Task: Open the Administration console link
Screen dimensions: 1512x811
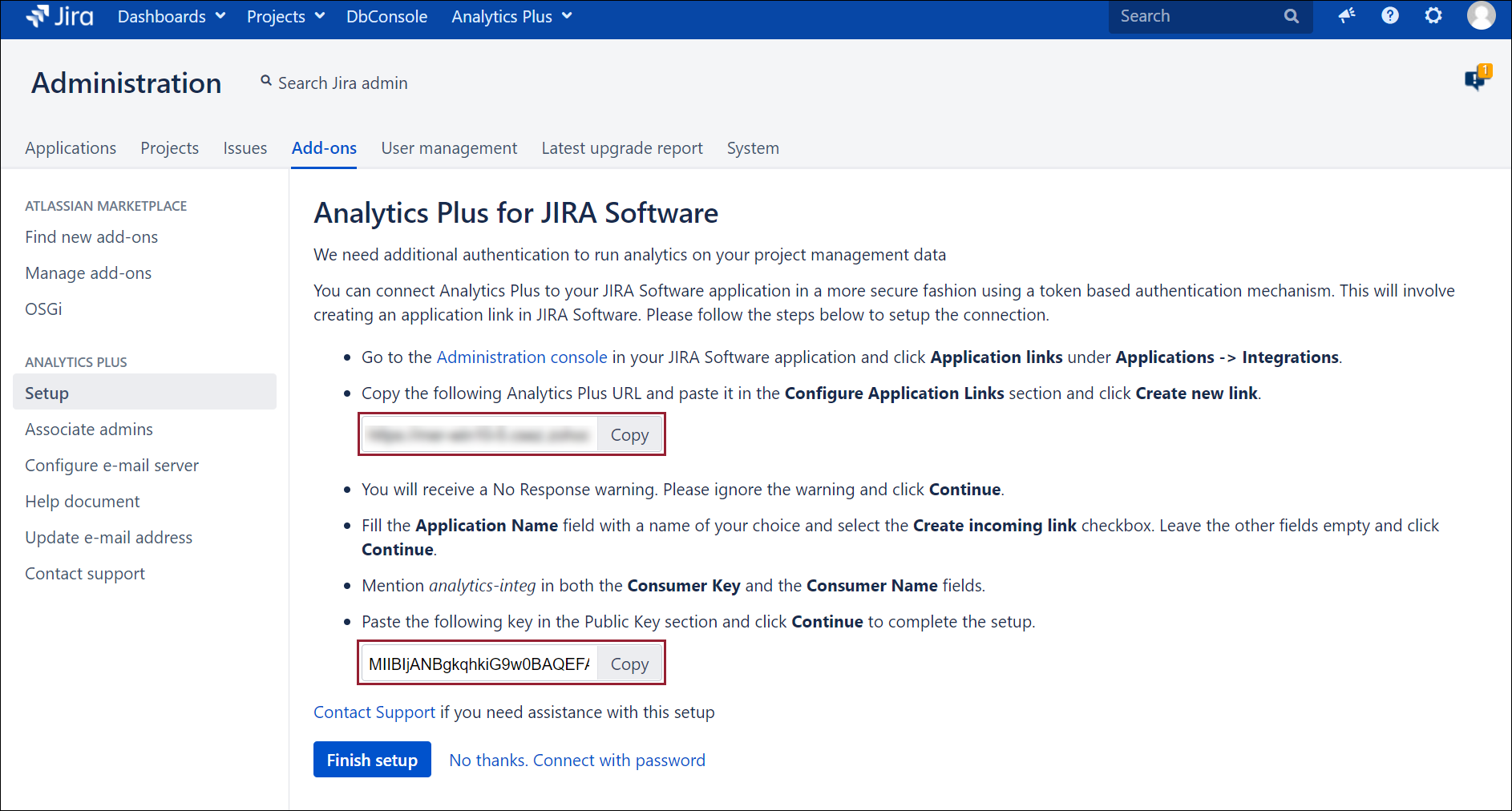Action: [x=522, y=357]
